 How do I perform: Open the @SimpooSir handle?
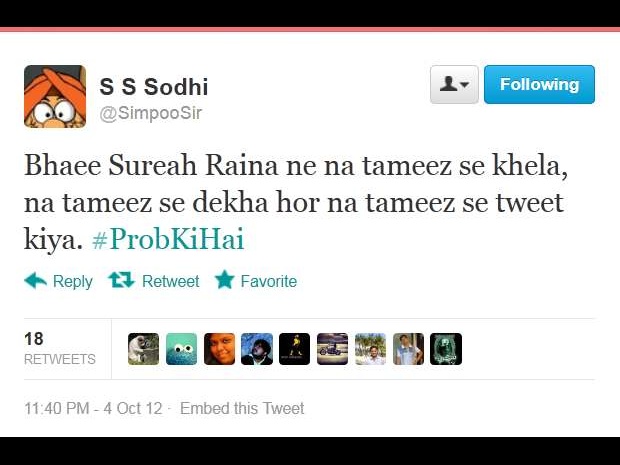[x=151, y=113]
